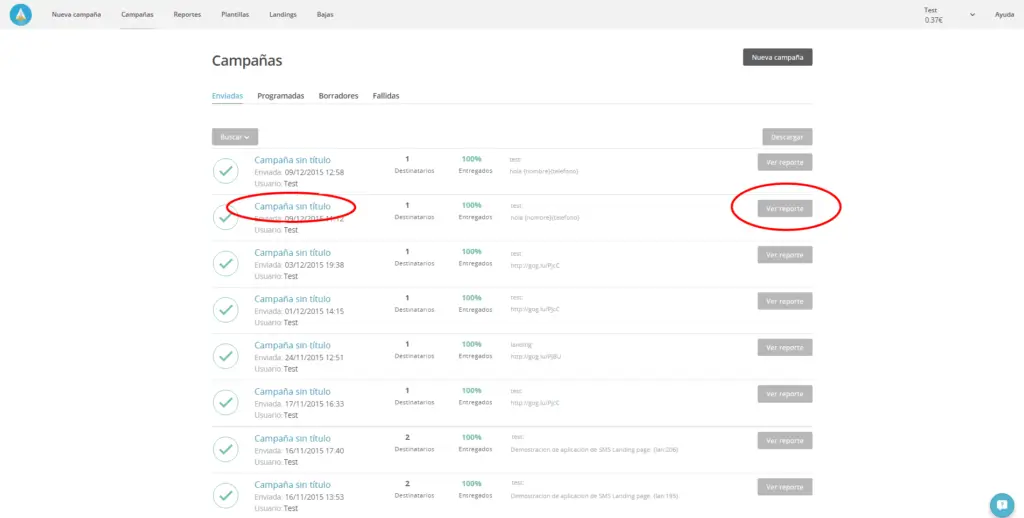Expand the Test account dropdown arrow
Viewport: 1024px width, 518px height.
(x=972, y=15)
